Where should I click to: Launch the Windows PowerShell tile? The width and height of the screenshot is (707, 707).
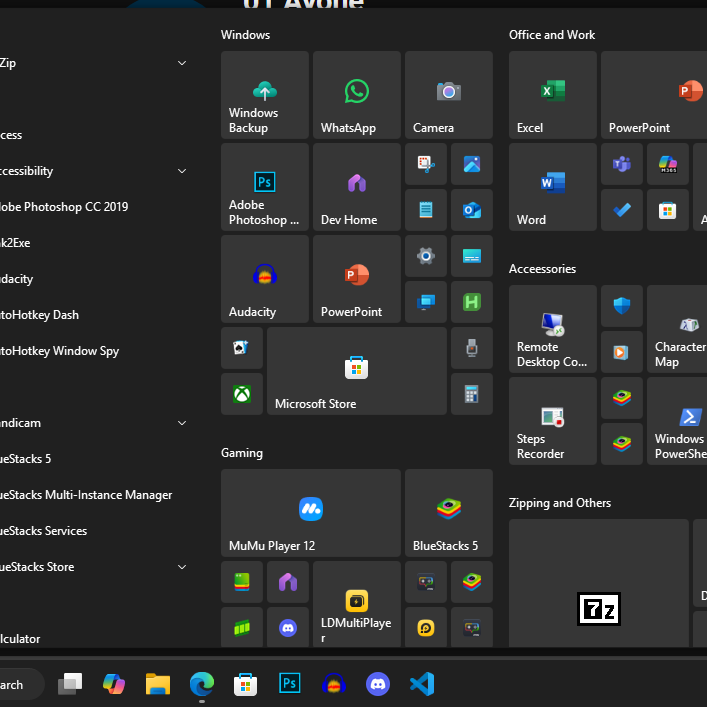pos(677,421)
